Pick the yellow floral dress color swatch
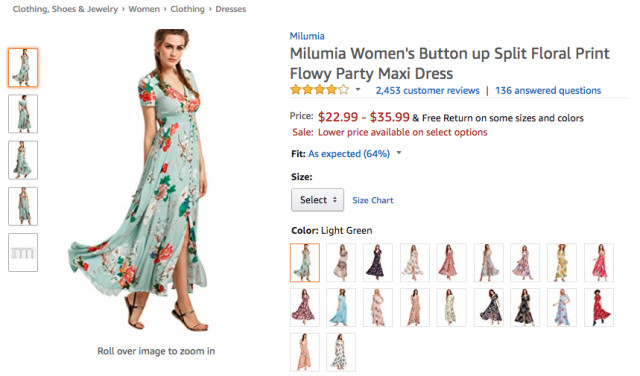Viewport: 640px width, 376px height. point(562,263)
